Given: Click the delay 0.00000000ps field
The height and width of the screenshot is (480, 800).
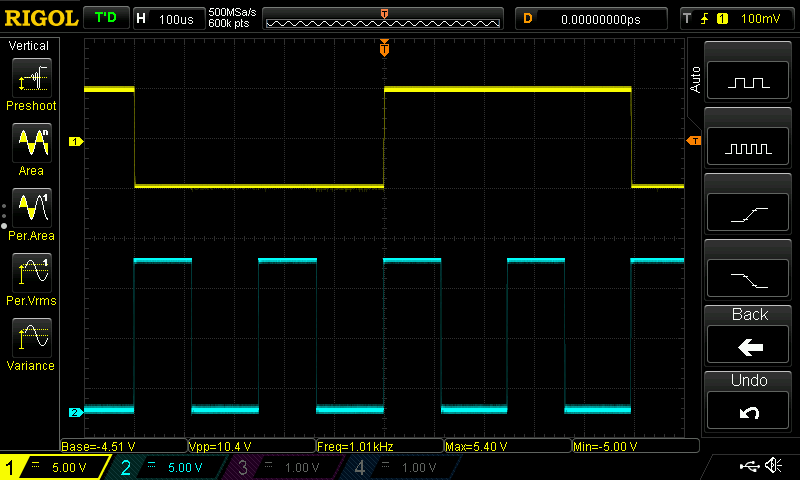Looking at the screenshot, I should point(591,19).
